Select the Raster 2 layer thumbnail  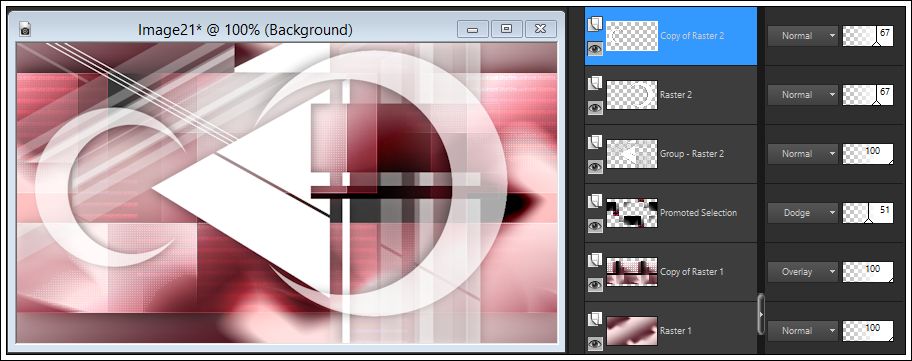click(632, 95)
